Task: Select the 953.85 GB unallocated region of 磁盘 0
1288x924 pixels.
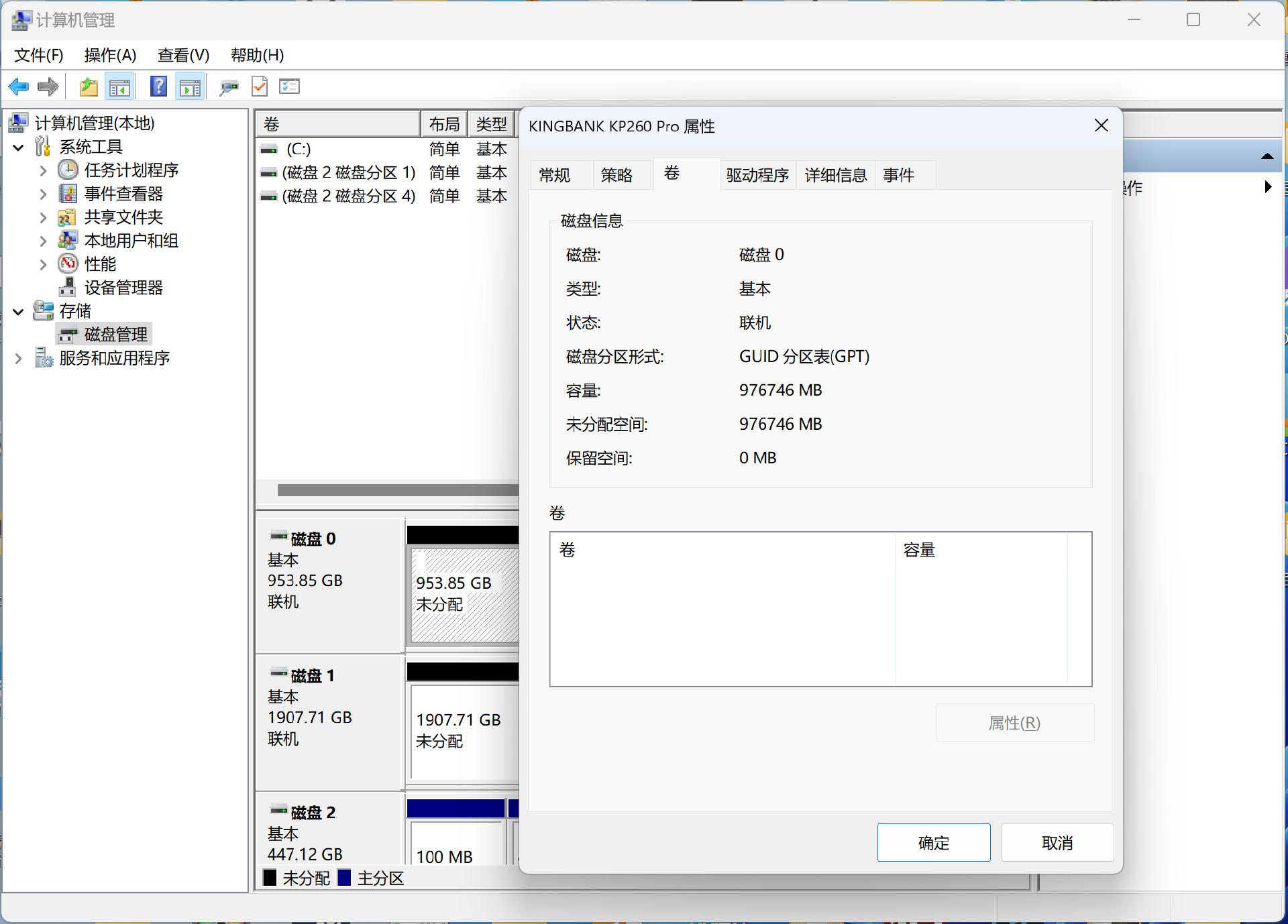Action: pyautogui.click(x=463, y=593)
